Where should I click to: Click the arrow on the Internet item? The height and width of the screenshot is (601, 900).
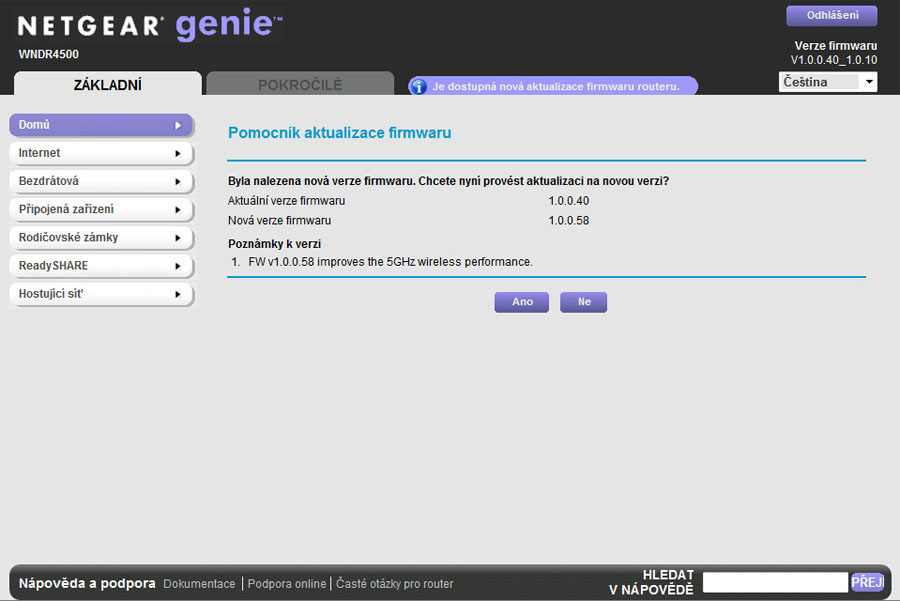click(178, 153)
